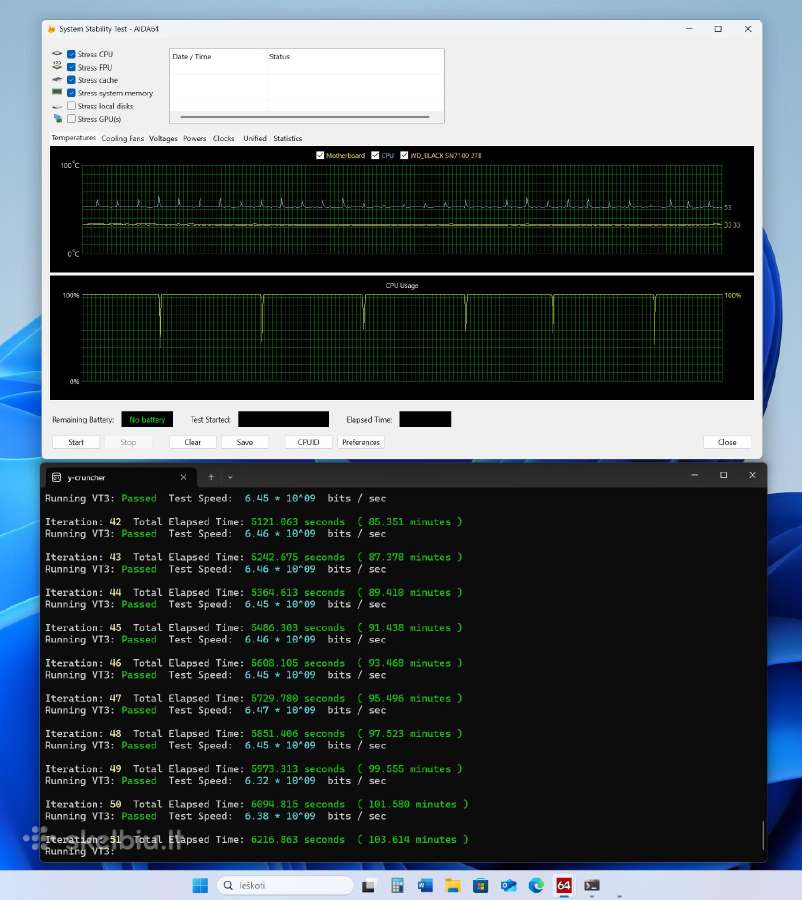Click the system memory module icon
The image size is (802, 900).
(57, 92)
